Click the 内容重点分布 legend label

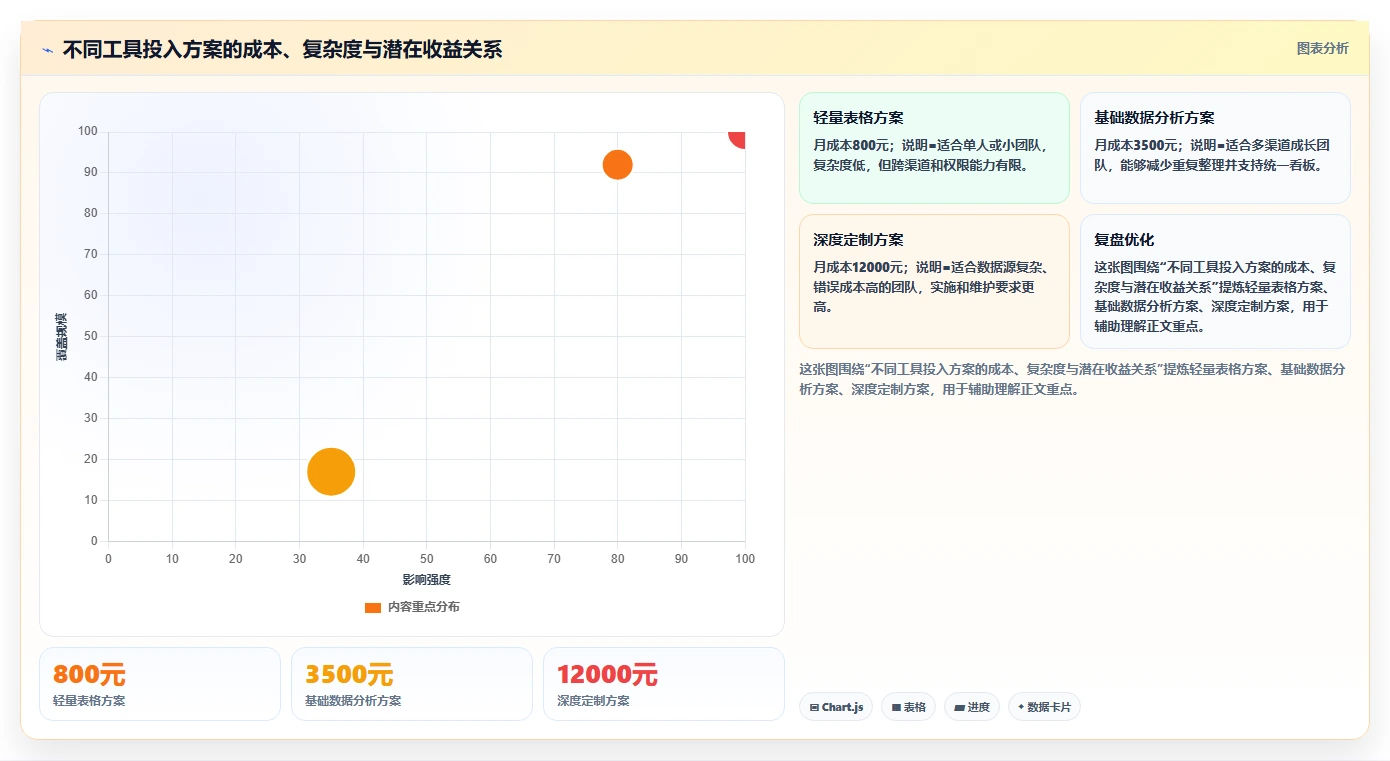[424, 607]
